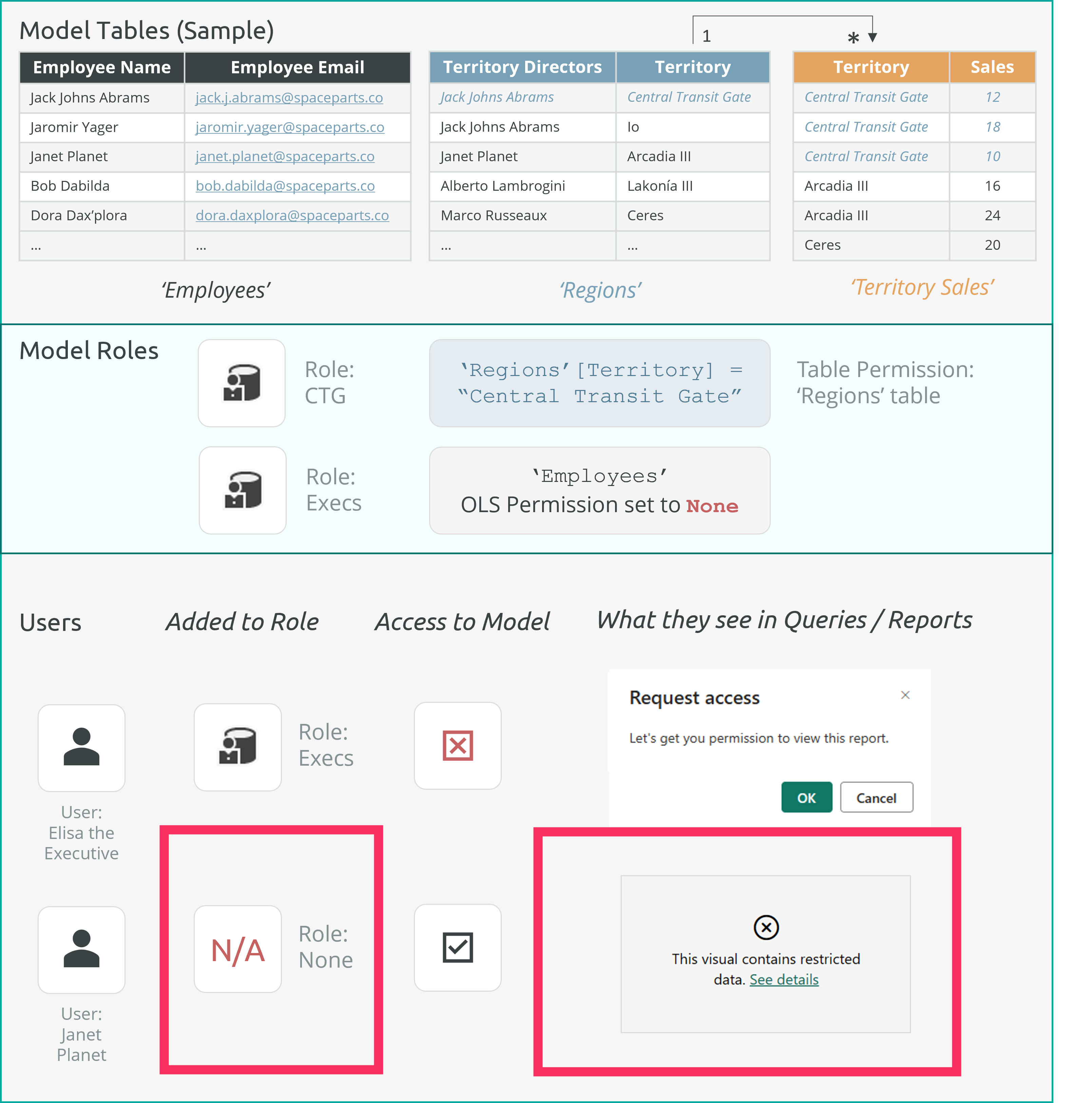The width and height of the screenshot is (1092, 1103).
Task: Click Elisa the Executive user avatar
Action: tap(81, 747)
